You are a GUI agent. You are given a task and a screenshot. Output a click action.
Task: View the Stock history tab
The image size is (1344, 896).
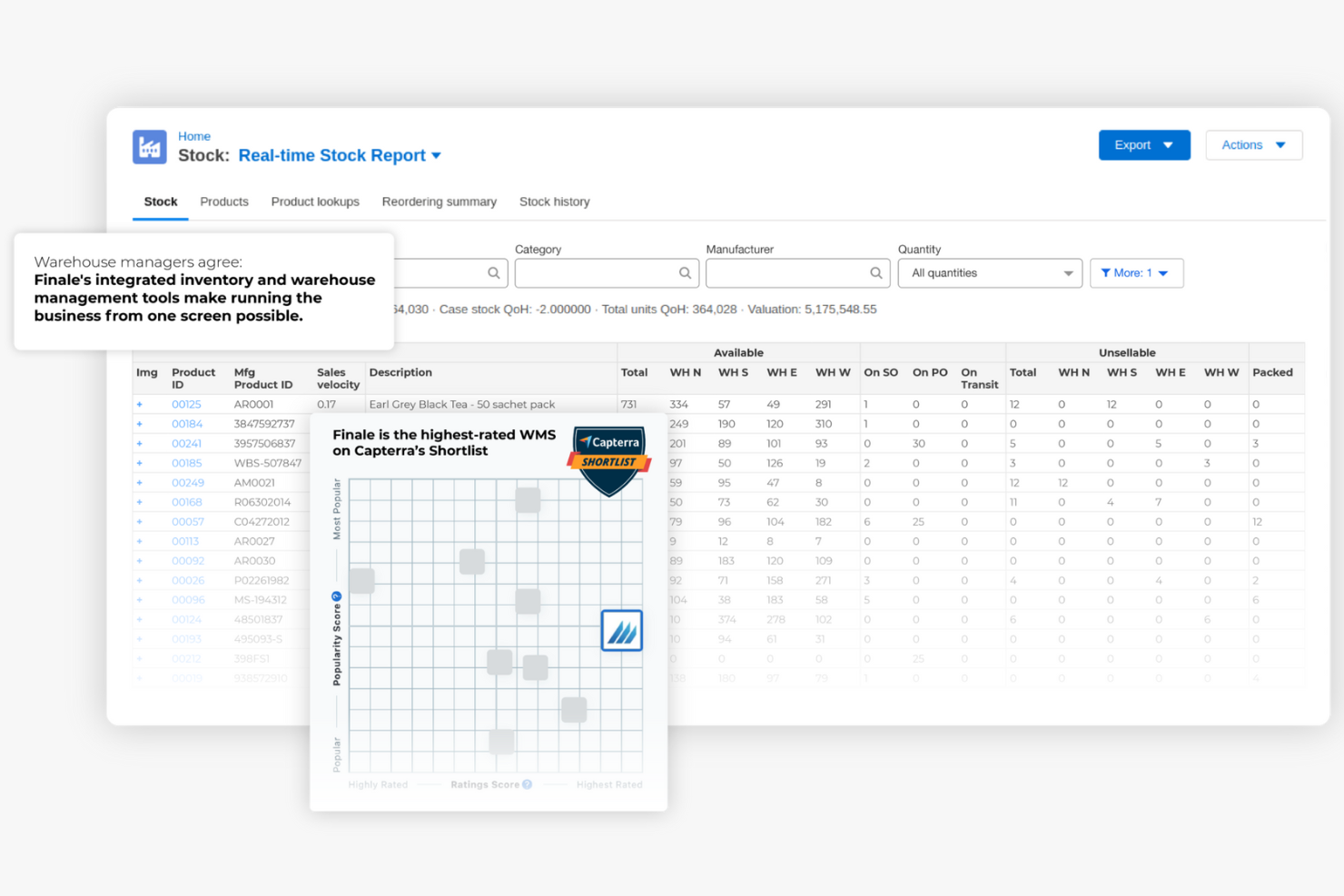[555, 202]
